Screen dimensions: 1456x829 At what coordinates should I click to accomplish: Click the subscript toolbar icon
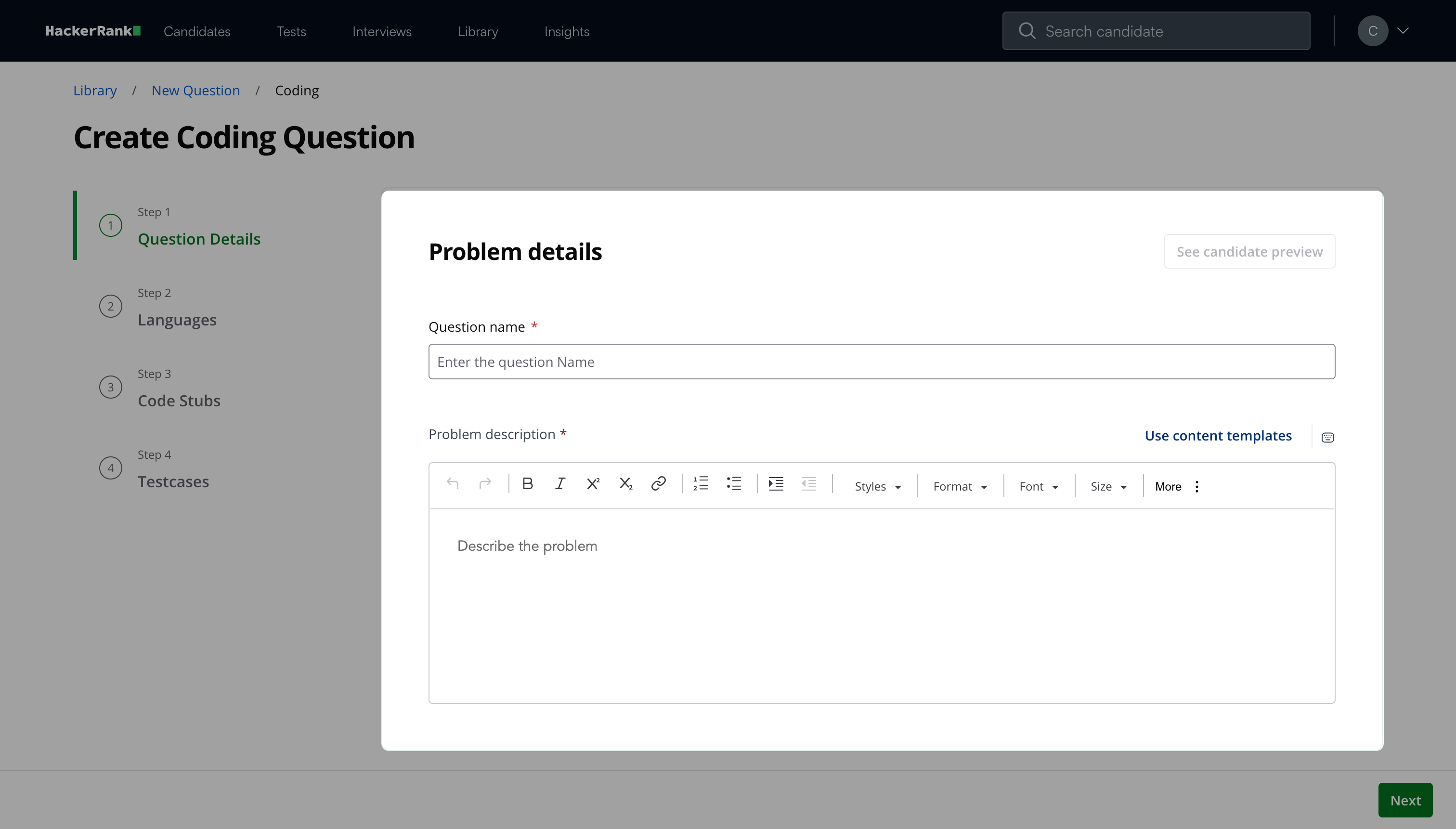click(625, 484)
